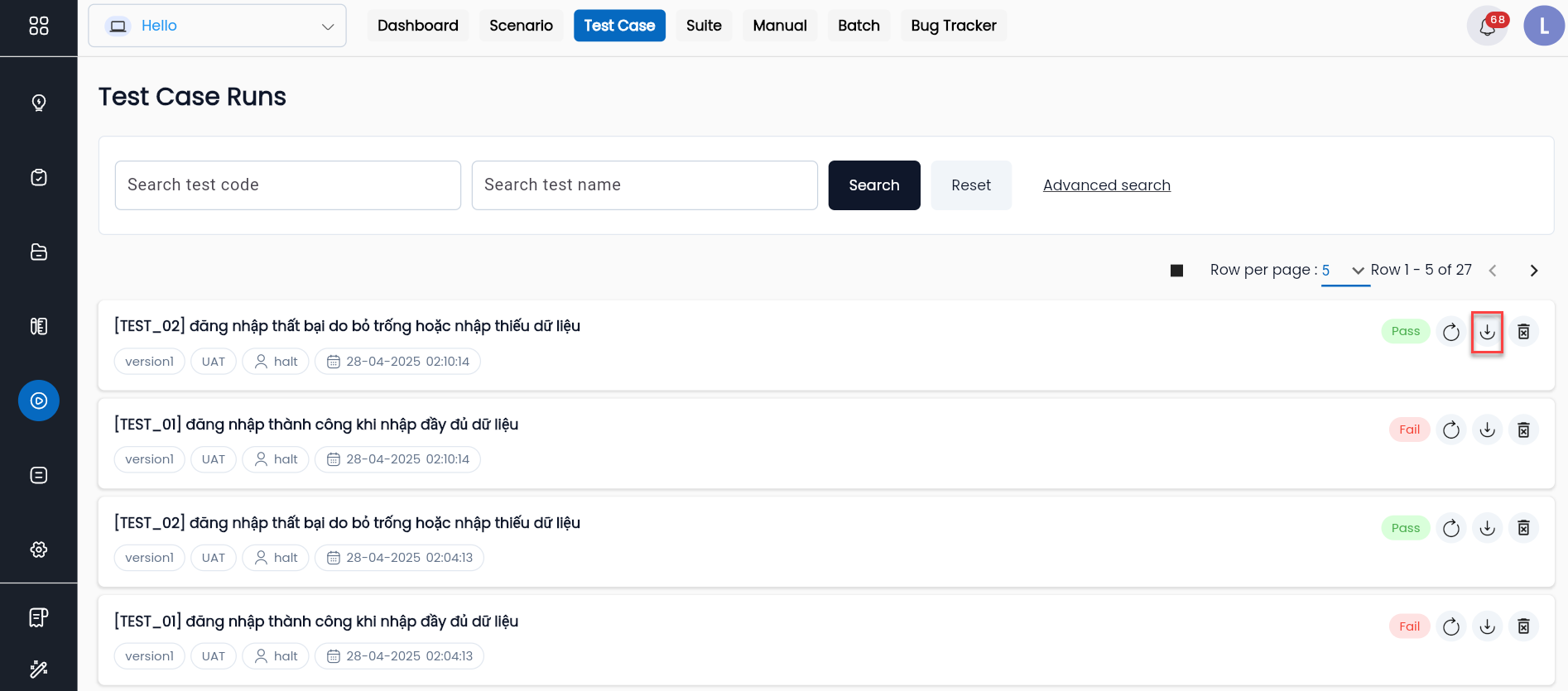Click the Pass badge of the 02:10:14 run

pyautogui.click(x=1406, y=331)
